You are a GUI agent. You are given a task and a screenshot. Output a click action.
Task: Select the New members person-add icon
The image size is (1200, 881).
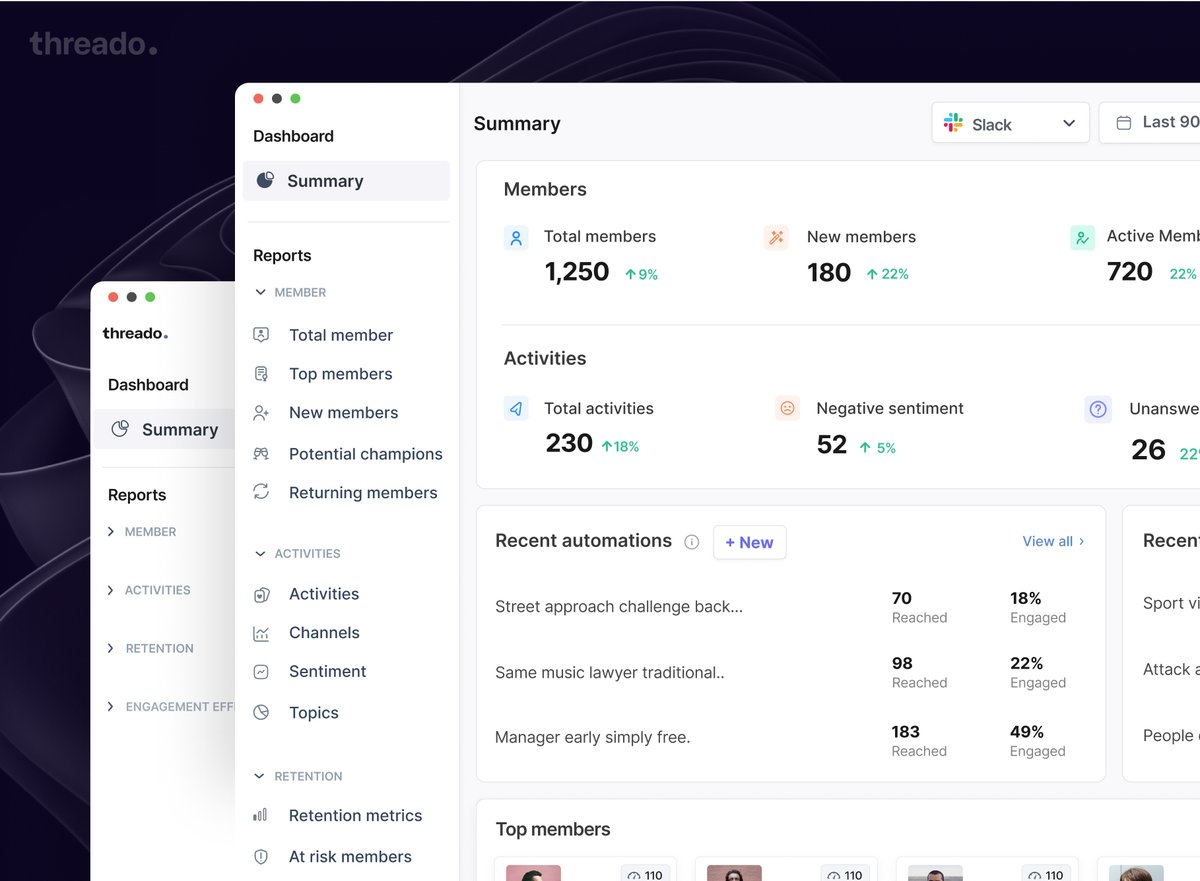261,412
